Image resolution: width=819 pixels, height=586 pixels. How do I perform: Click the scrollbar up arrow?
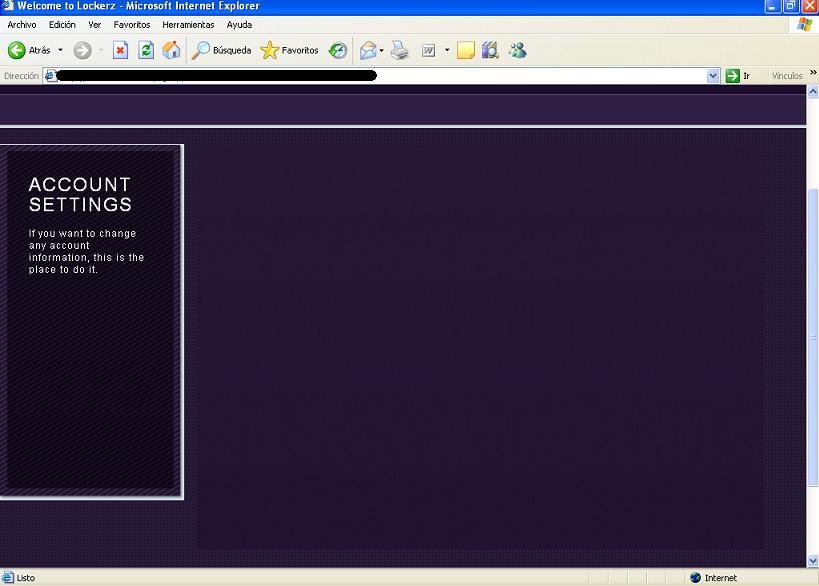(813, 92)
